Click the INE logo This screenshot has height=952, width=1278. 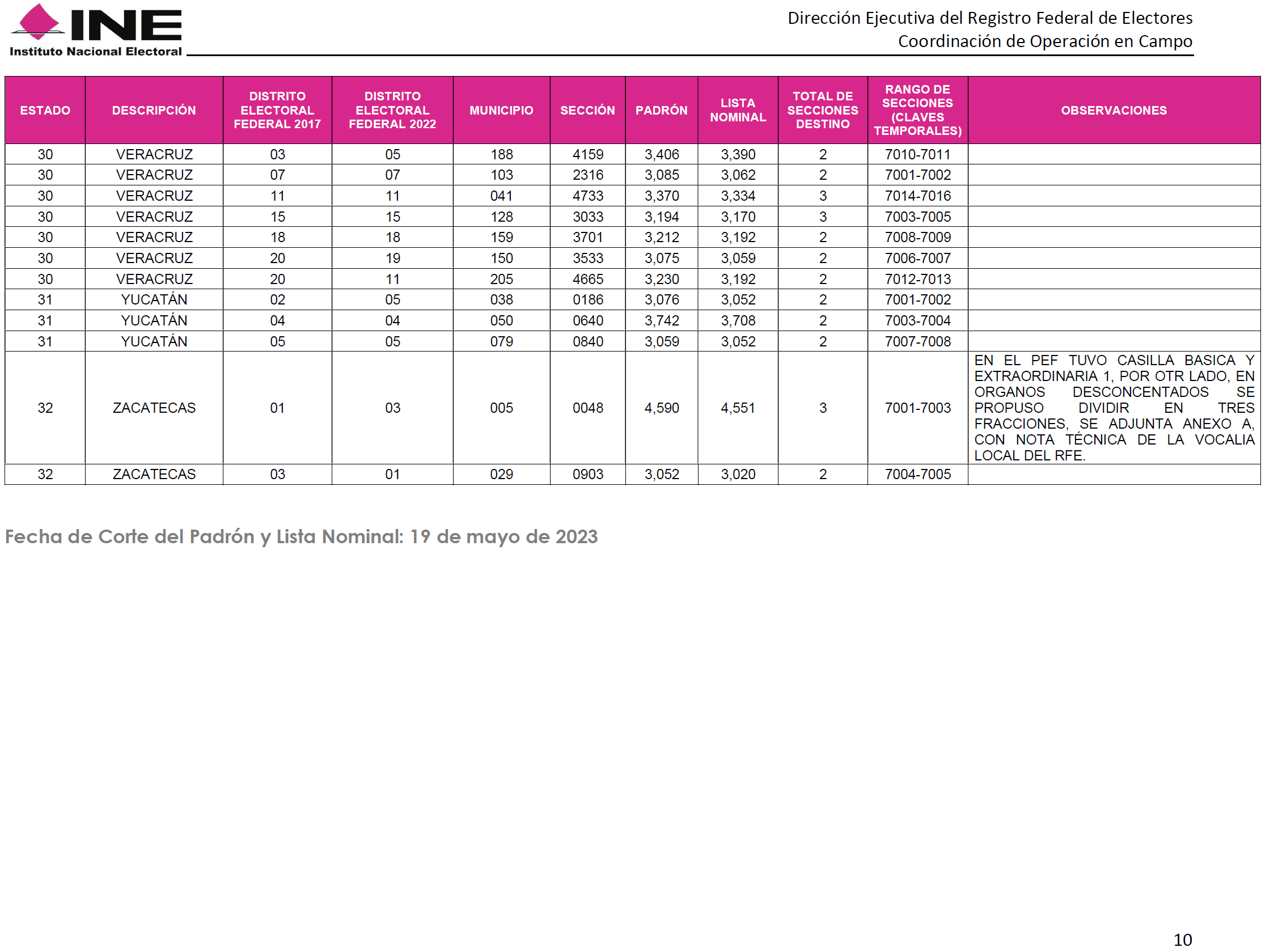click(96, 30)
